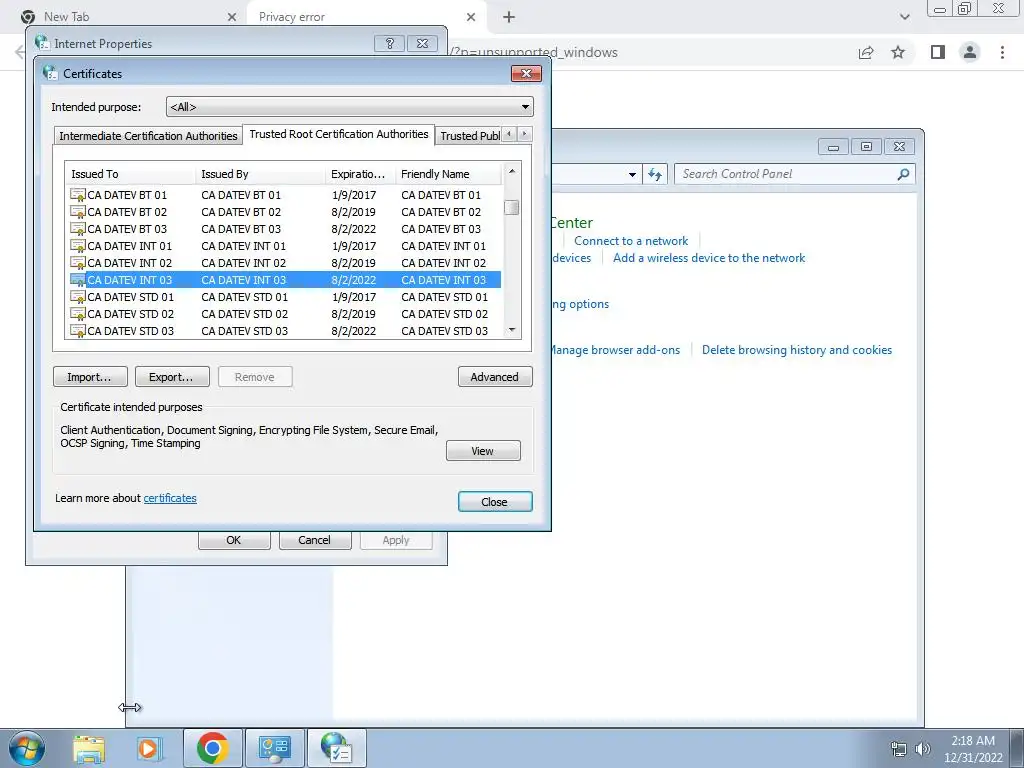Screen dimensions: 1024x768
Task: Open the Control Panel taskbar icon
Action: (x=274, y=748)
